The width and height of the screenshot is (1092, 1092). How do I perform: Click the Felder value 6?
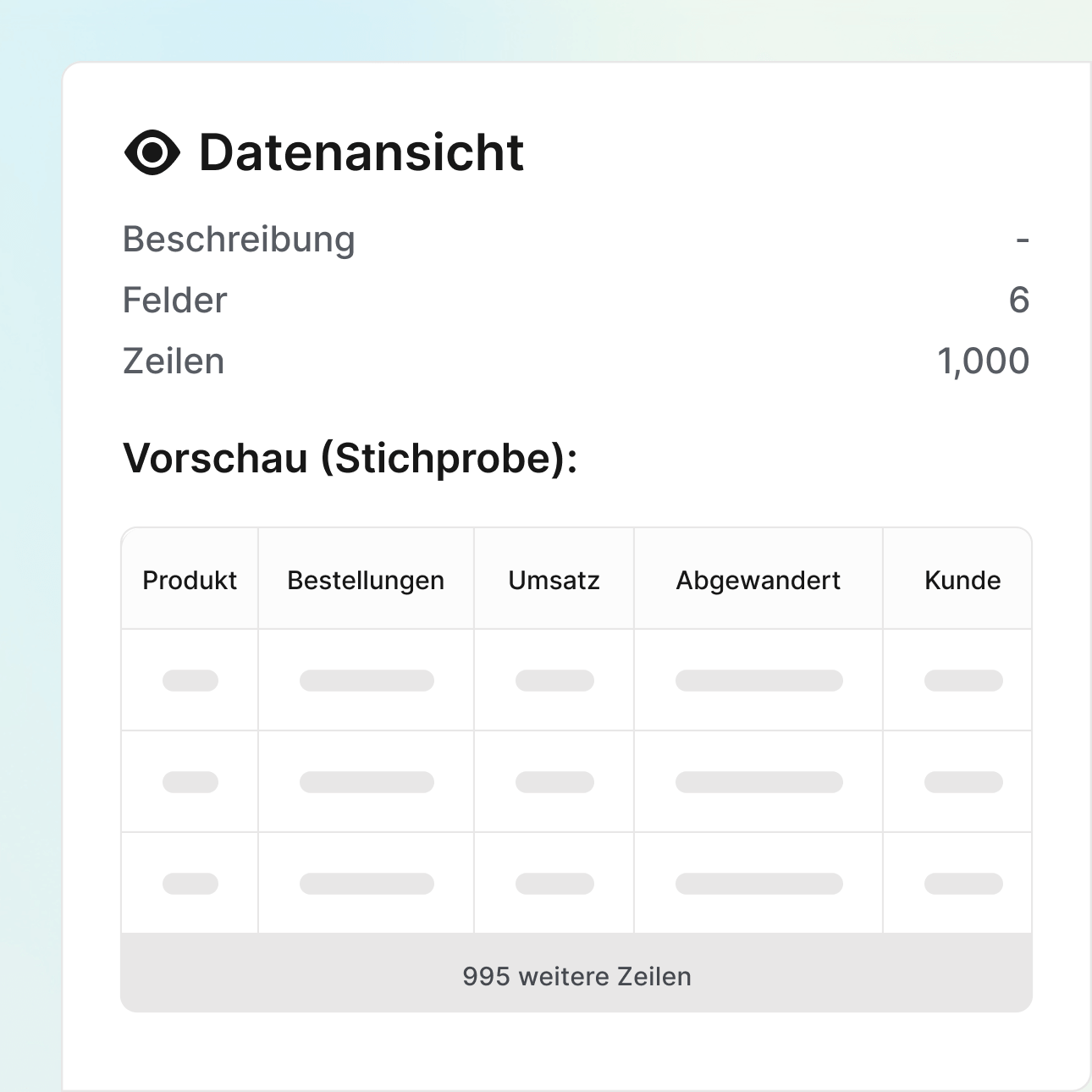point(1018,300)
